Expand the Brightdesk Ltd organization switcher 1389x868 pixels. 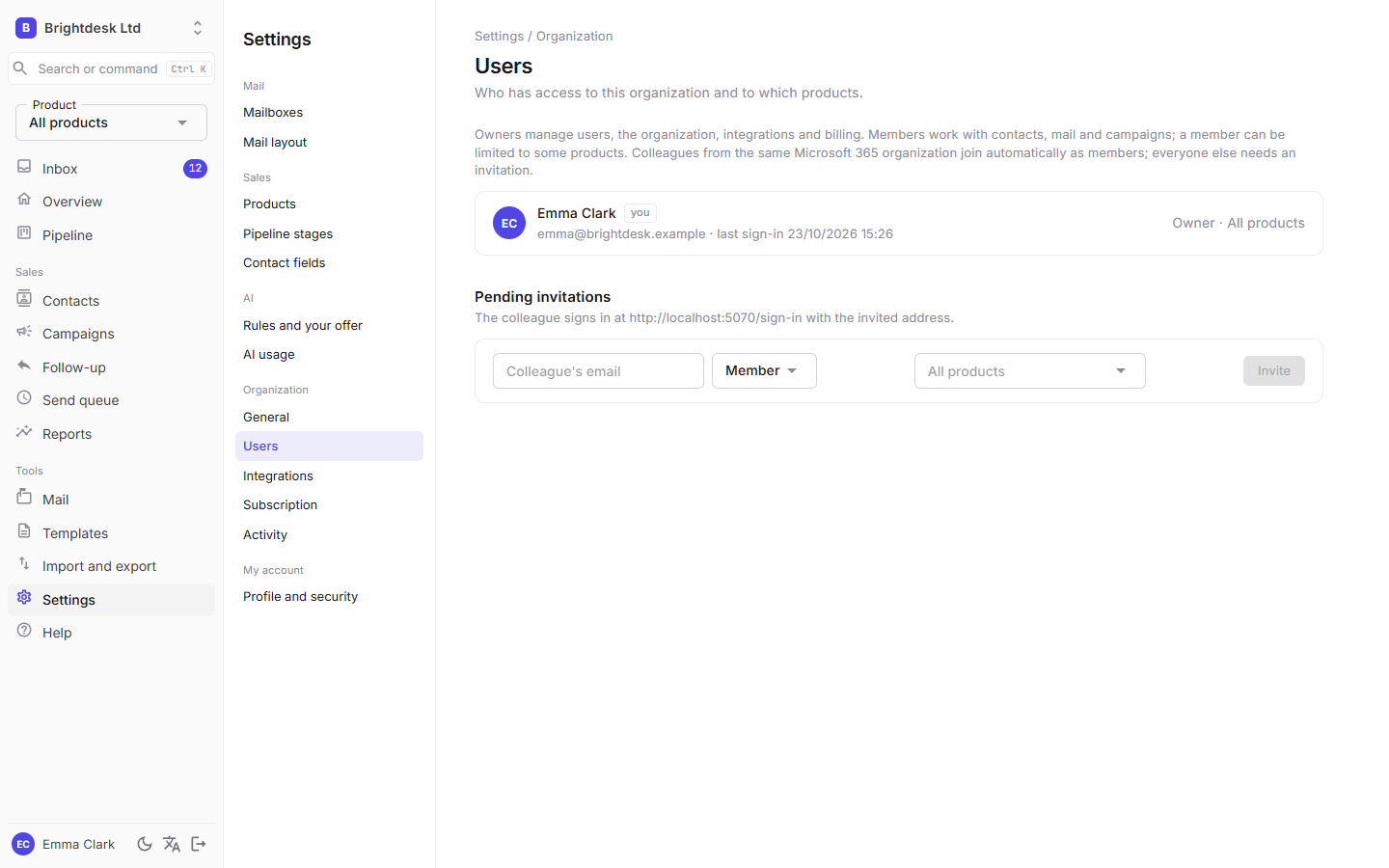[x=112, y=28]
